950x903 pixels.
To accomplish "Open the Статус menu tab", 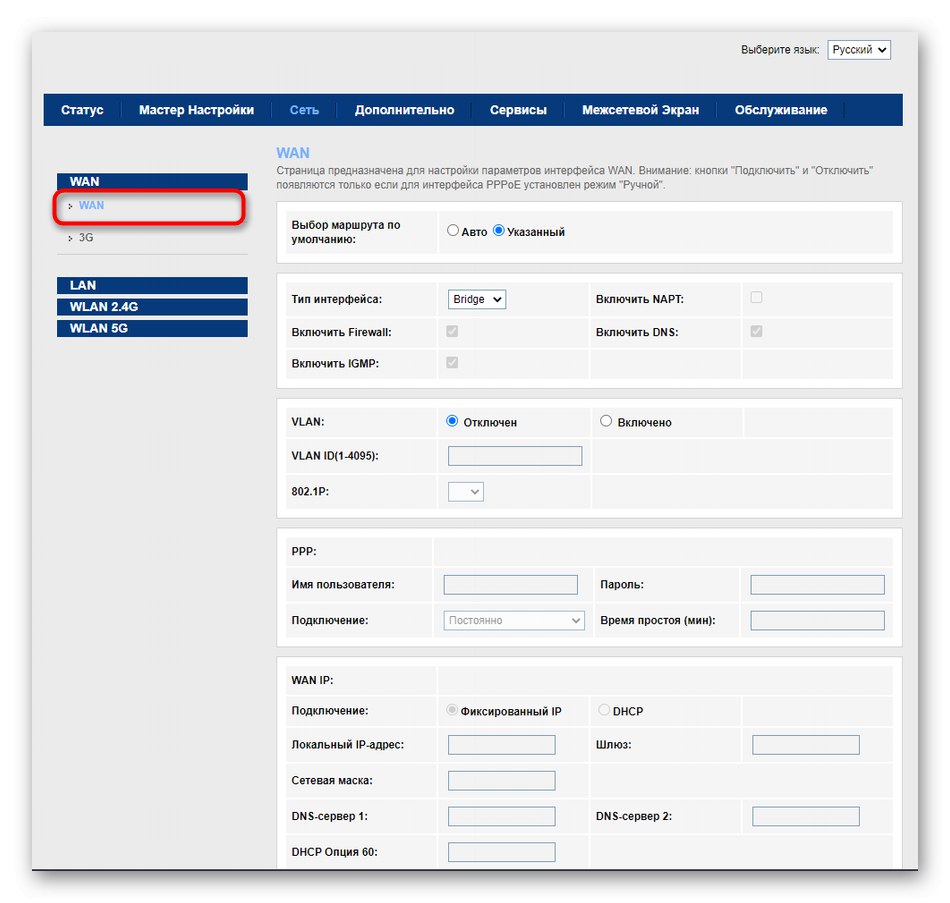I will [82, 110].
